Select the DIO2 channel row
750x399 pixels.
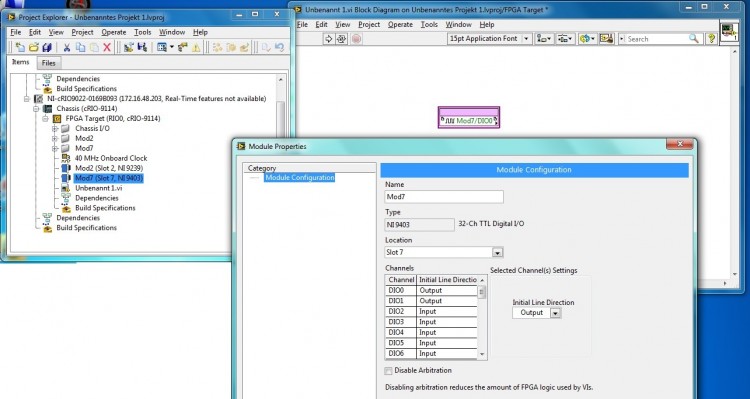point(431,311)
